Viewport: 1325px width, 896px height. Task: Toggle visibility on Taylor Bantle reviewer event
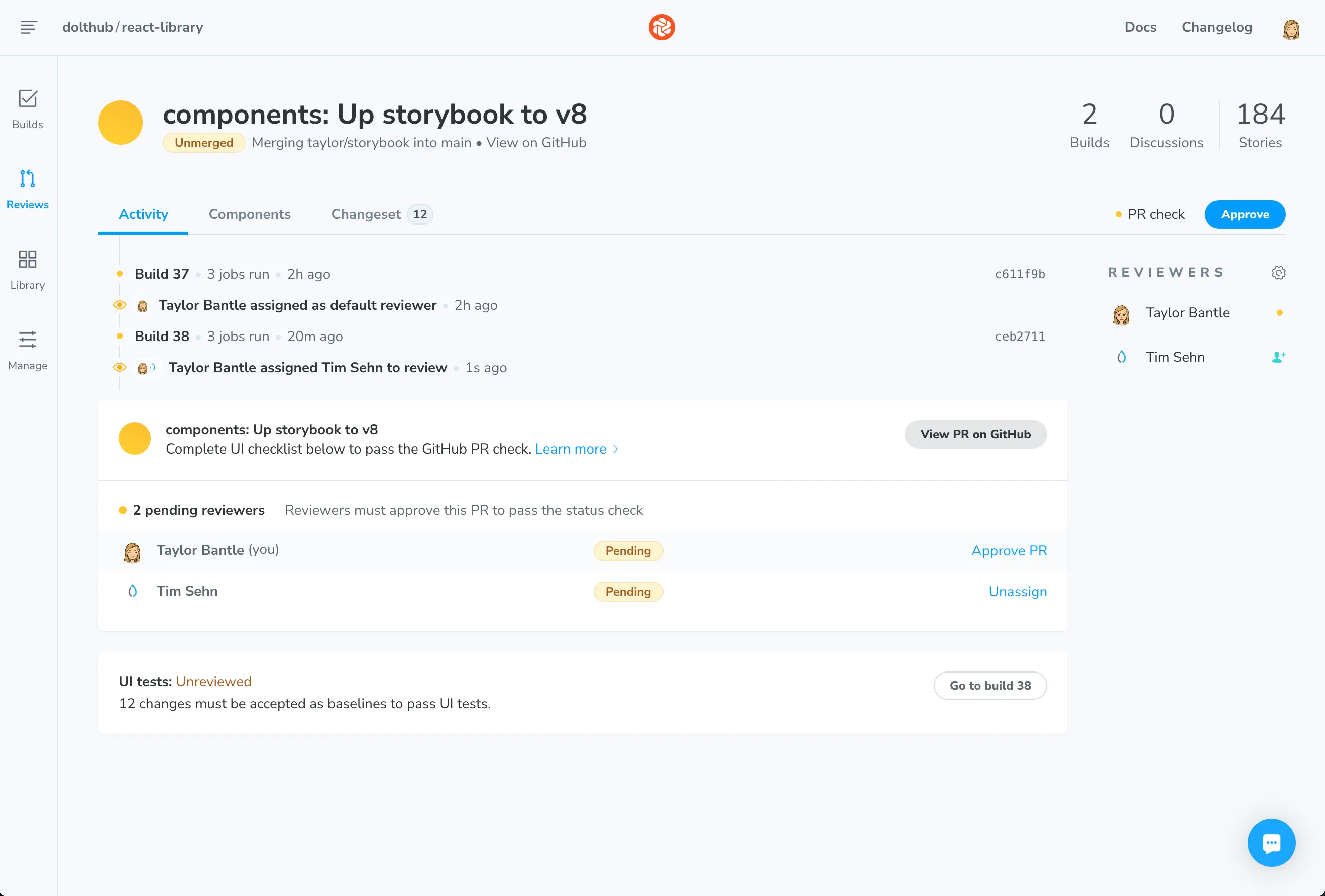click(119, 305)
